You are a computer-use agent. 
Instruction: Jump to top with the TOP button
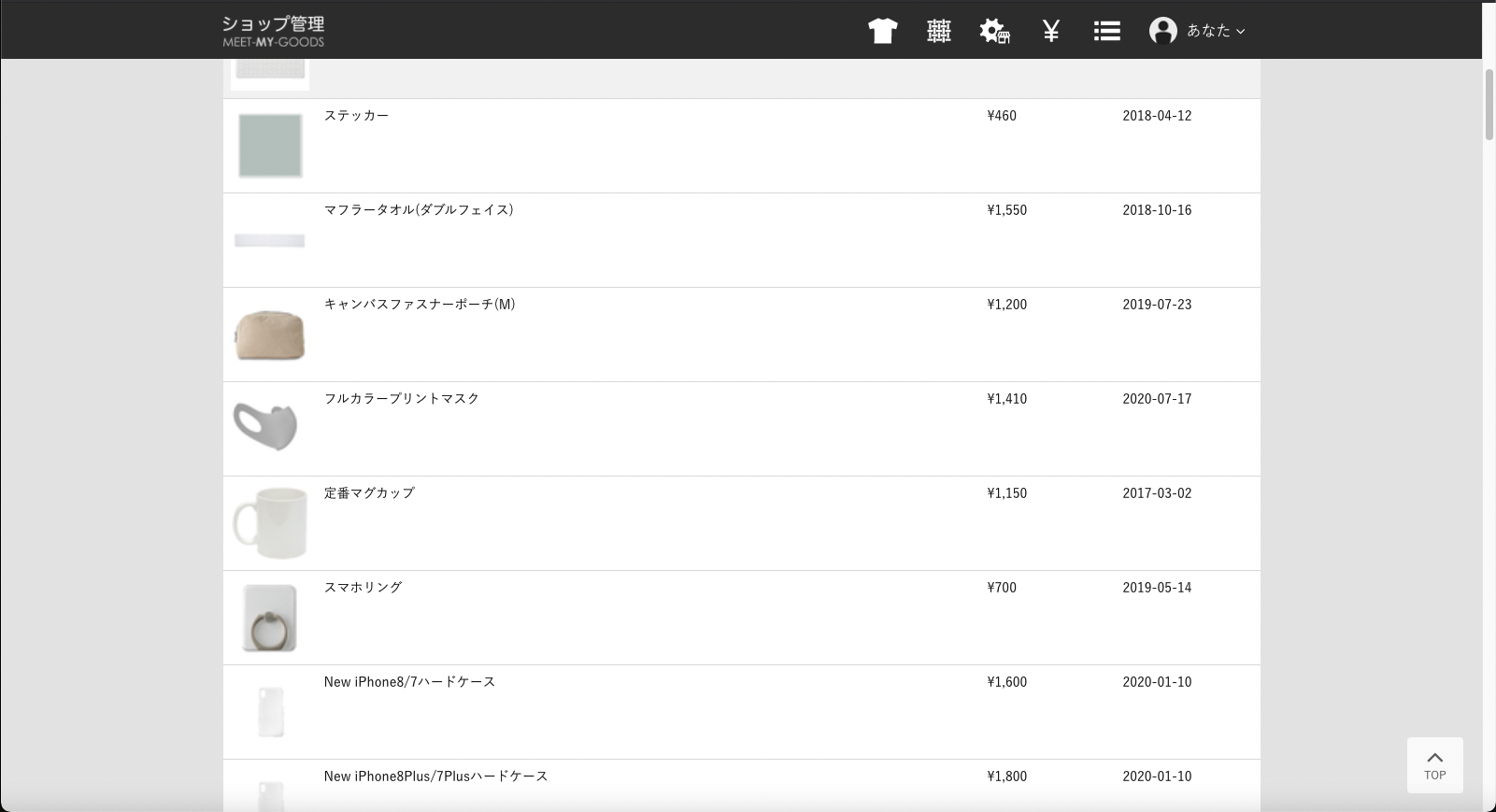click(x=1435, y=765)
